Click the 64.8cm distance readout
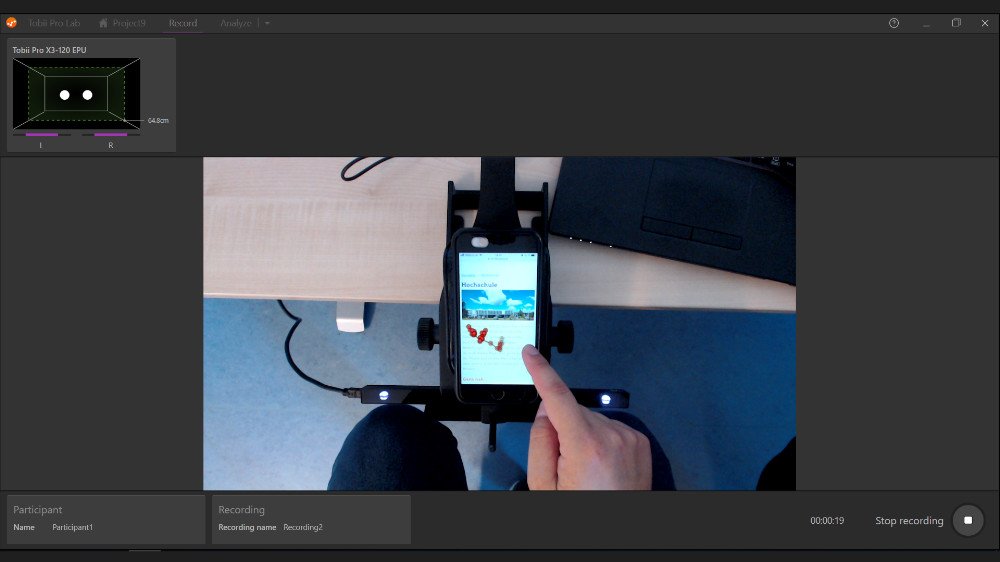Screen dimensions: 1000x562 pyautogui.click(x=158, y=121)
